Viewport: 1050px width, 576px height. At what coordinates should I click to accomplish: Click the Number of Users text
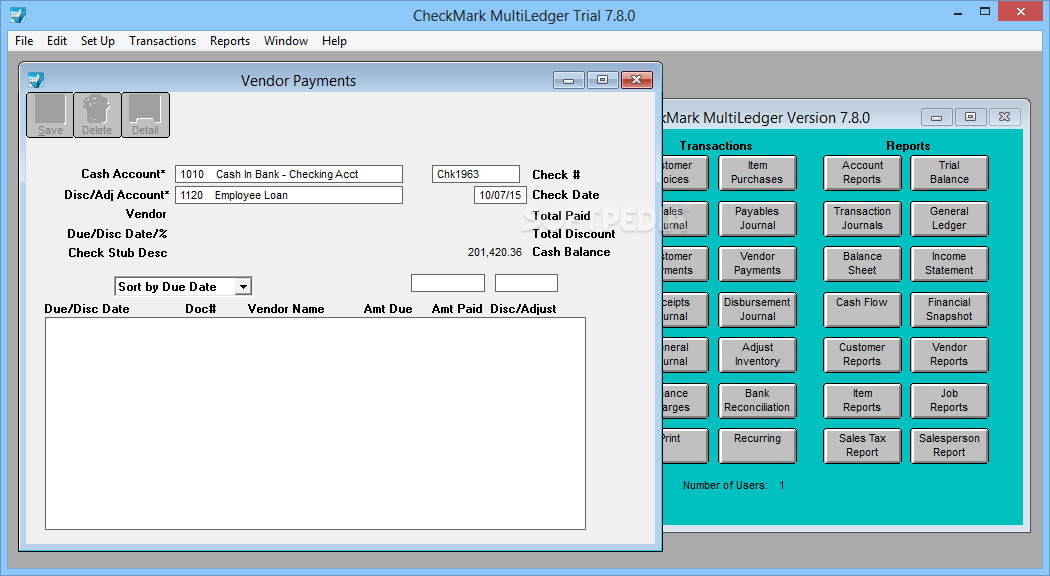pos(733,485)
